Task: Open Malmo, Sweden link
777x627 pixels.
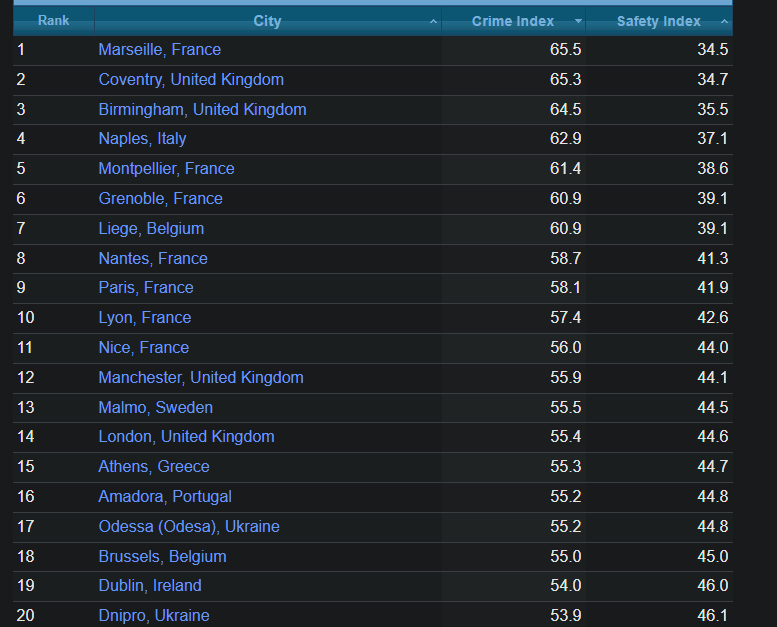Action: point(156,407)
